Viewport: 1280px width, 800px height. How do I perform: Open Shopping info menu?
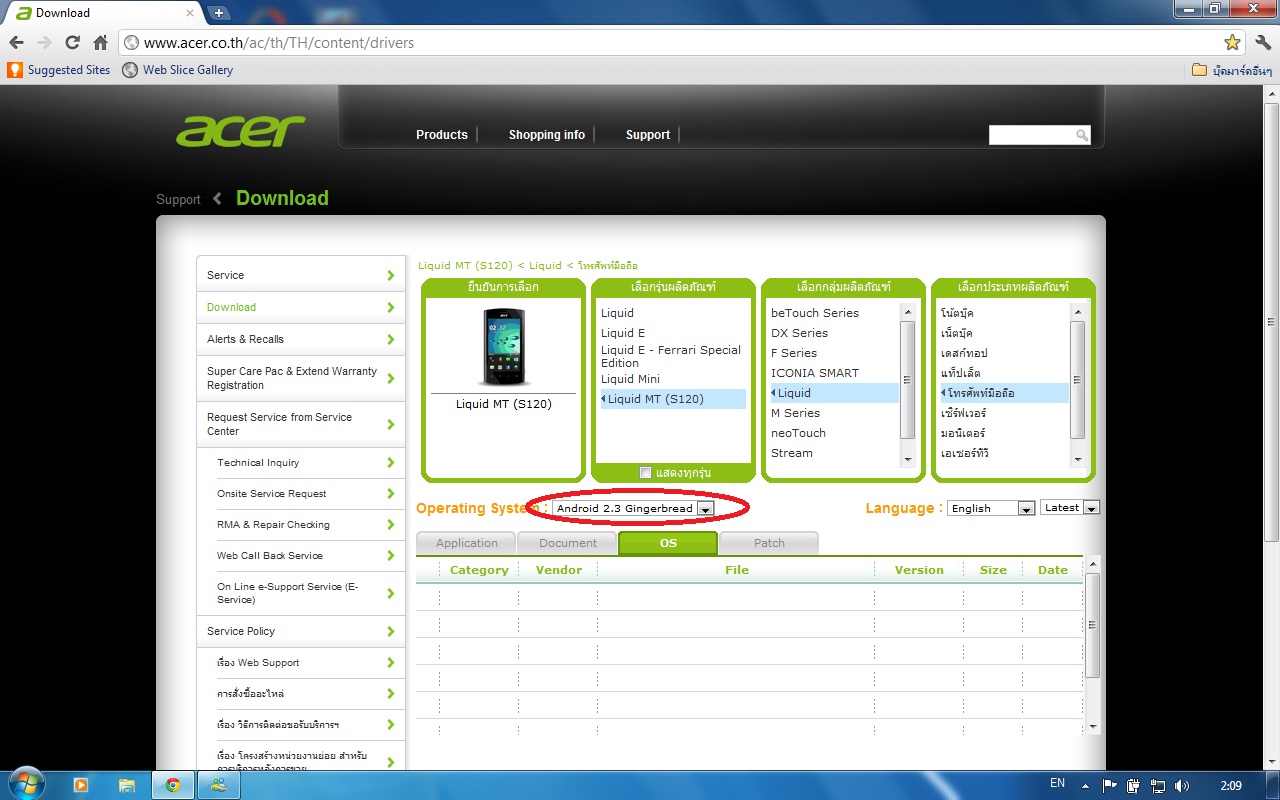click(x=547, y=135)
